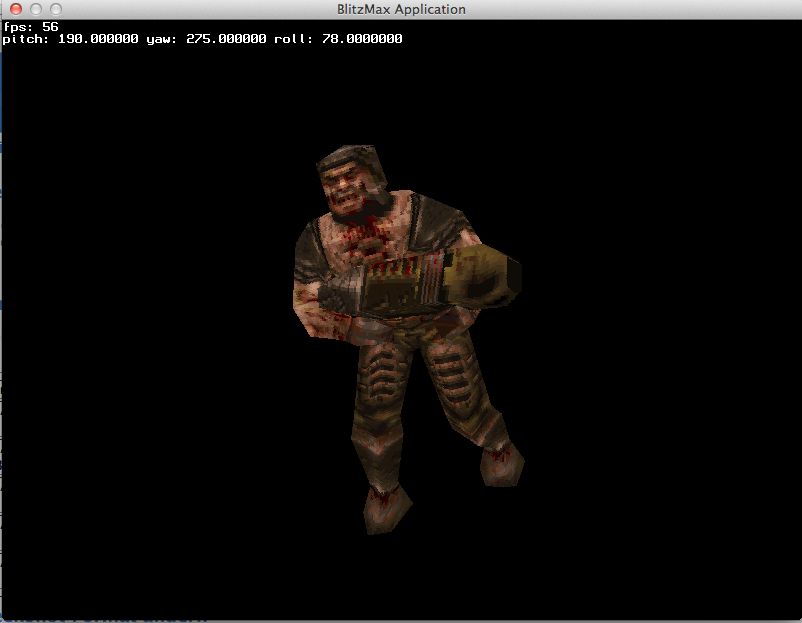Click the fps counter readout
The image size is (802, 623).
click(x=30, y=27)
